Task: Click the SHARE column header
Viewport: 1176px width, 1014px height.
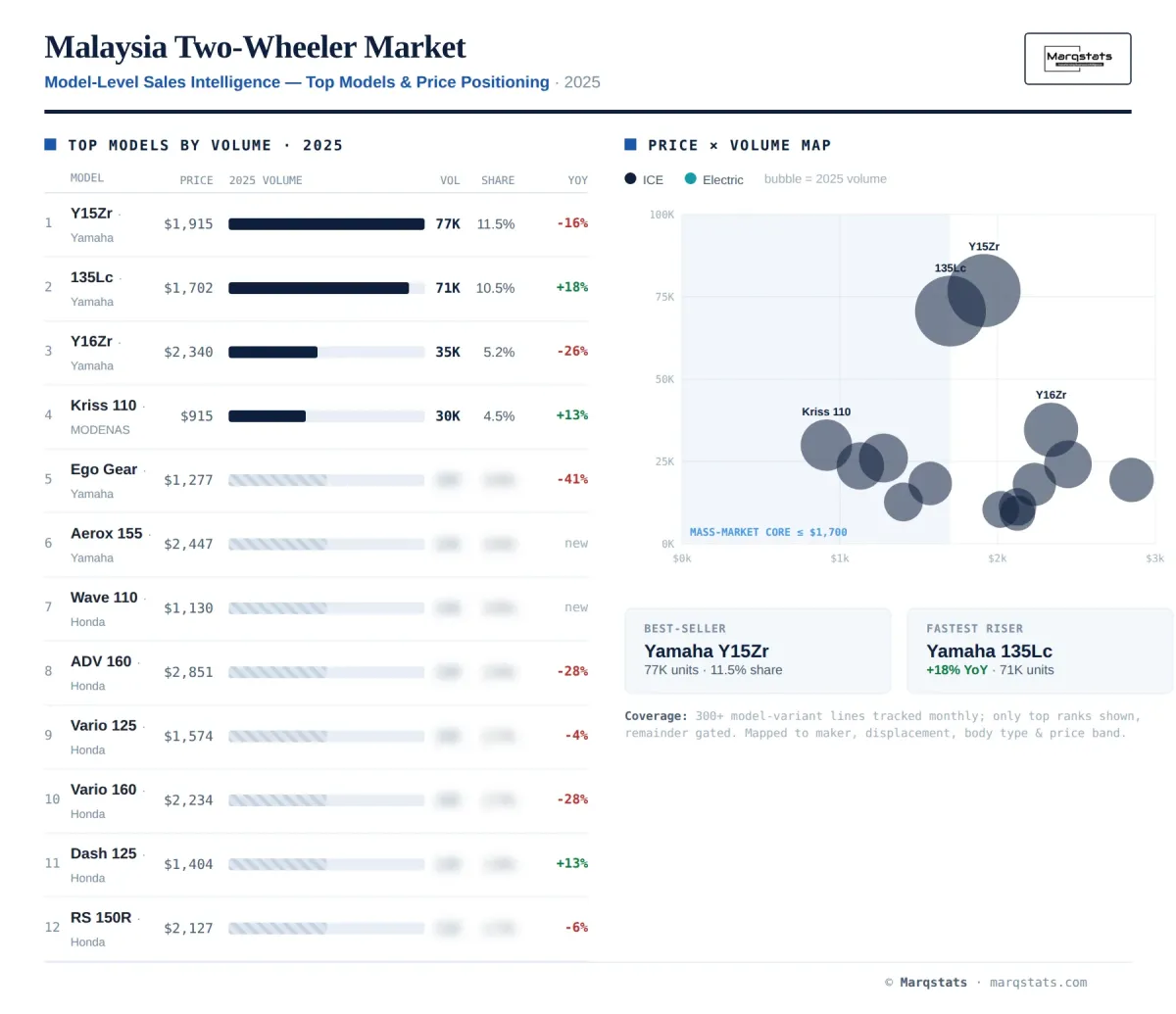Action: 498,180
